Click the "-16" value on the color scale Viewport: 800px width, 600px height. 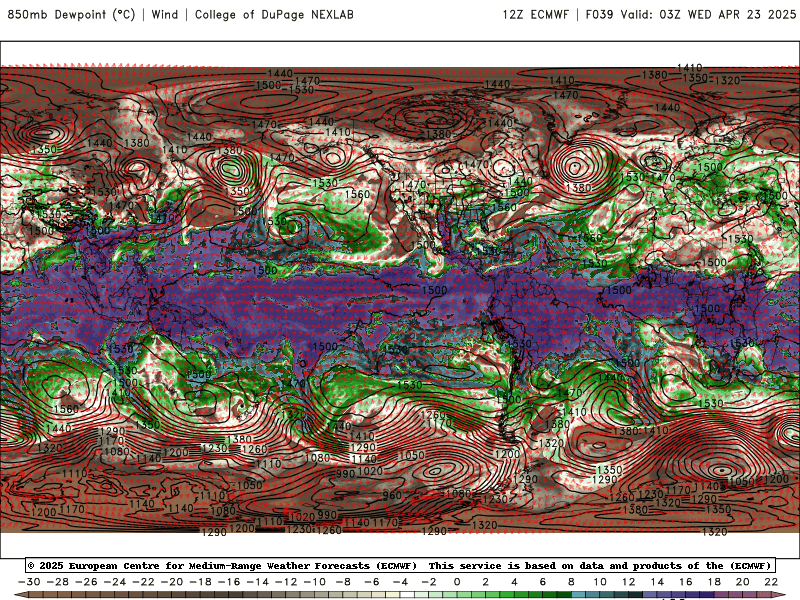pos(229,582)
